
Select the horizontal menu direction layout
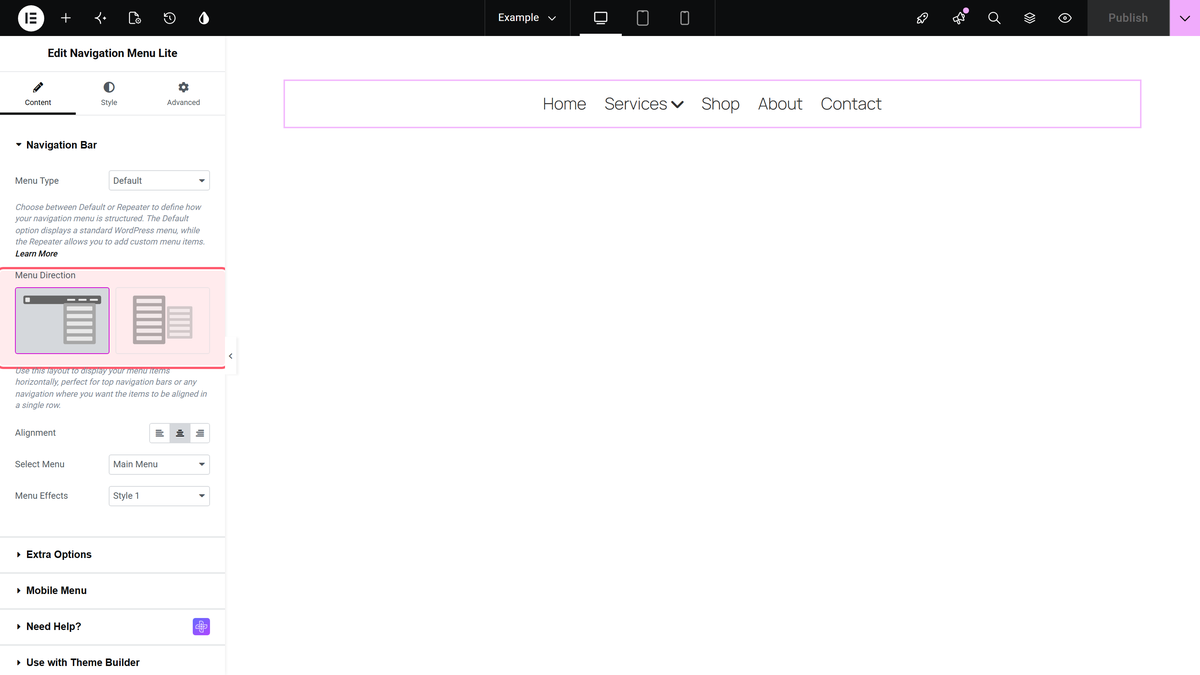pyautogui.click(x=62, y=320)
